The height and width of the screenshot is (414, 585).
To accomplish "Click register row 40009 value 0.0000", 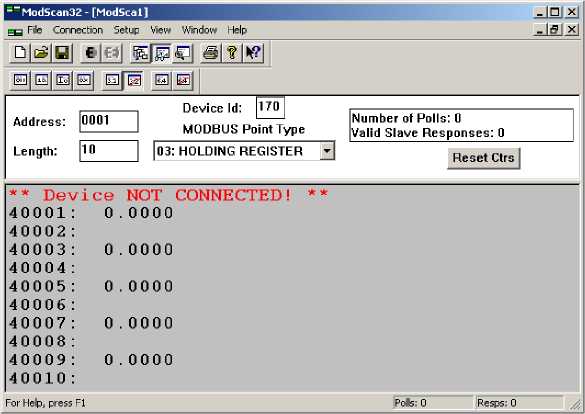I will pos(139,360).
